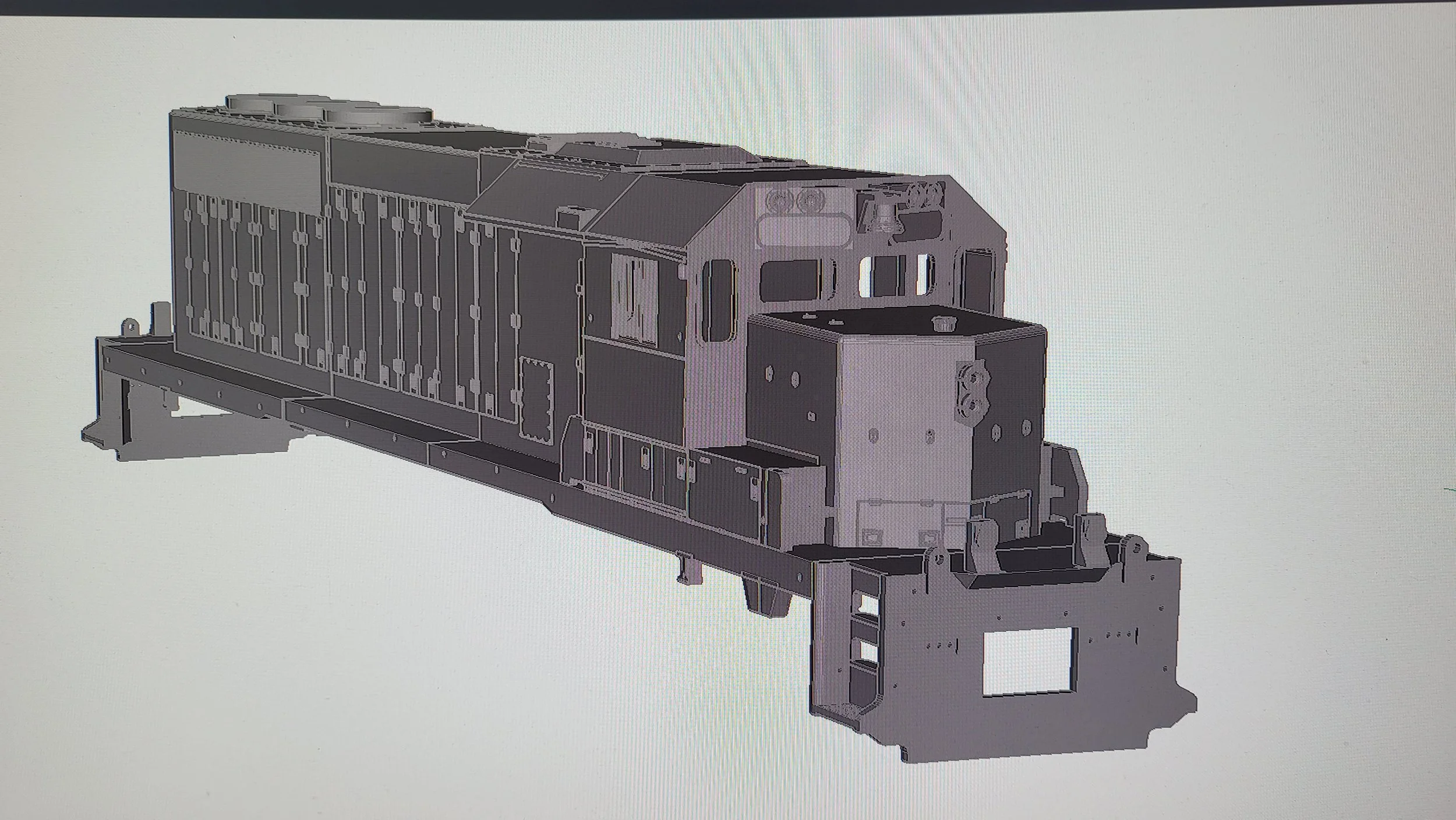Click the filler cap on the short hood top

(x=945, y=323)
